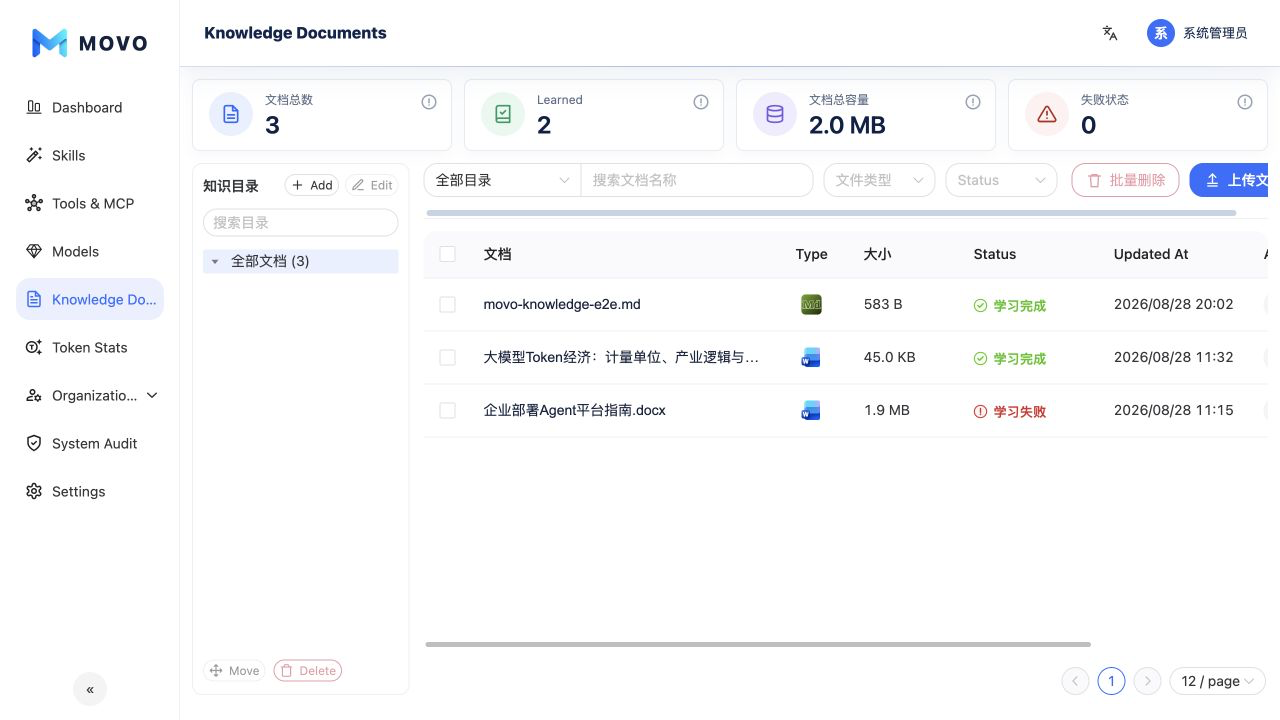This screenshot has width=1280, height=720.
Task: Expand the Organization submenu
Action: 89,395
